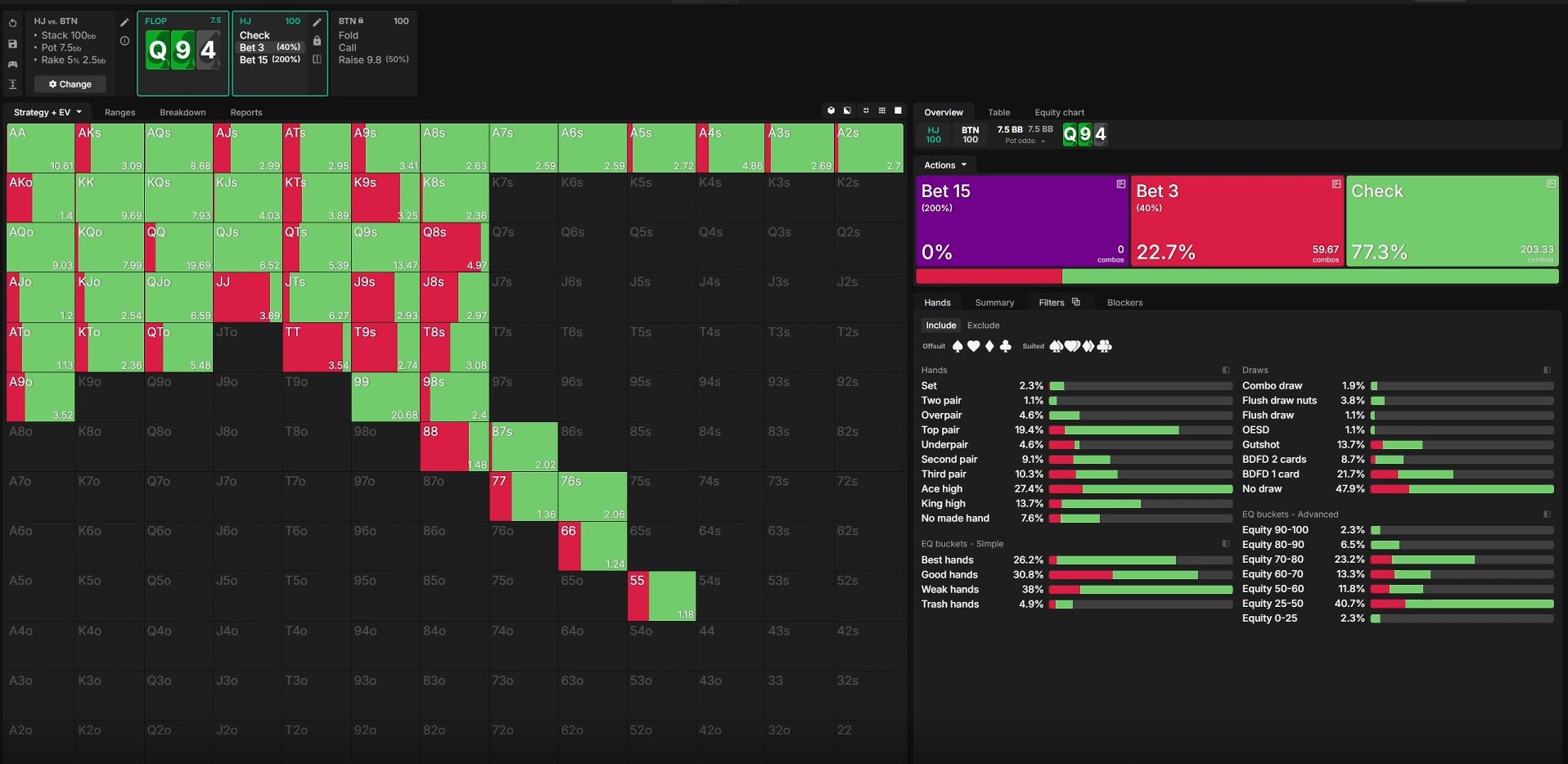This screenshot has height=764, width=1568.
Task: Select the QQ cell in range matrix
Action: 178,247
